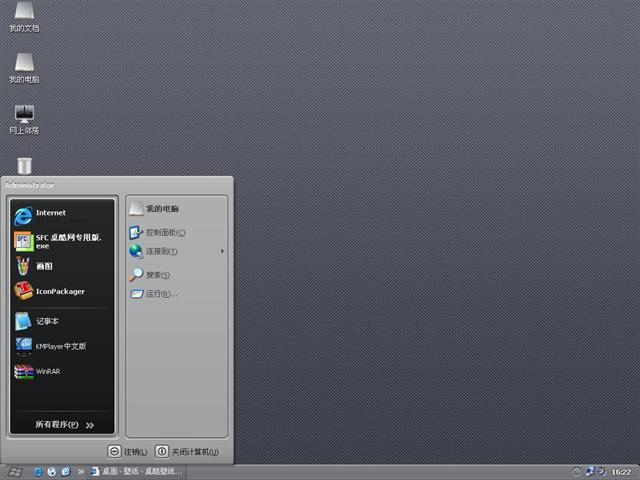Expand the 连接到(T) submenu arrow
640x480 pixels.
click(x=222, y=251)
